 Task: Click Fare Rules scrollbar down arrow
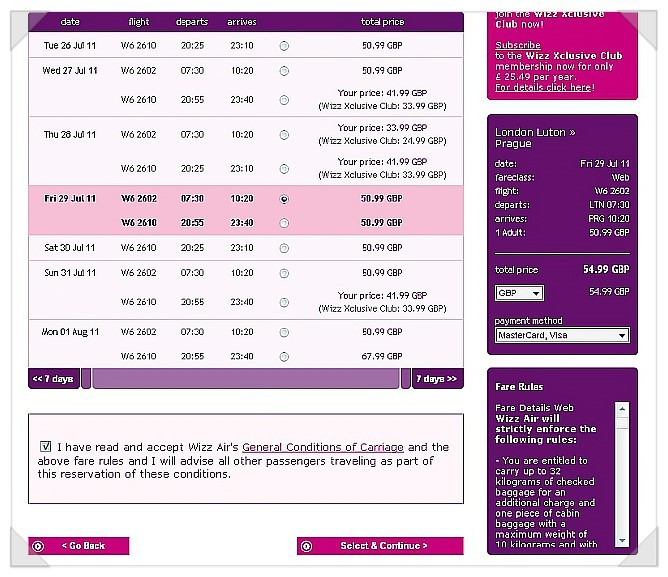622,540
